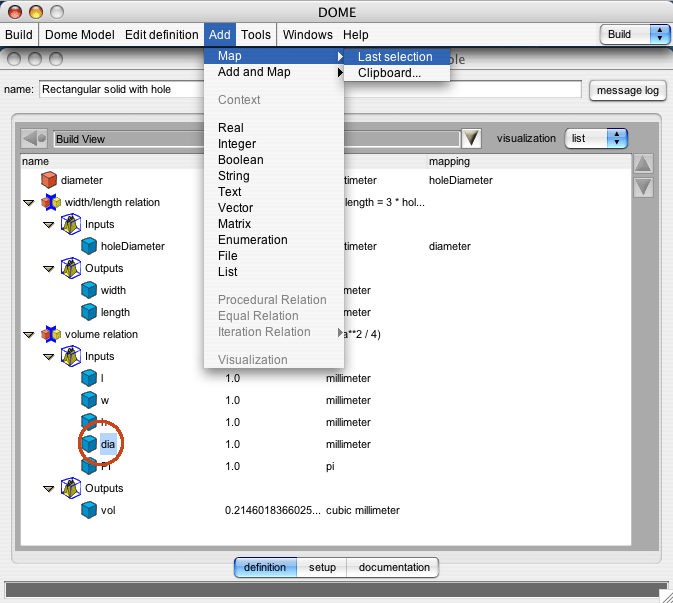
Task: Open the Build menu in menu bar
Action: coord(19,34)
